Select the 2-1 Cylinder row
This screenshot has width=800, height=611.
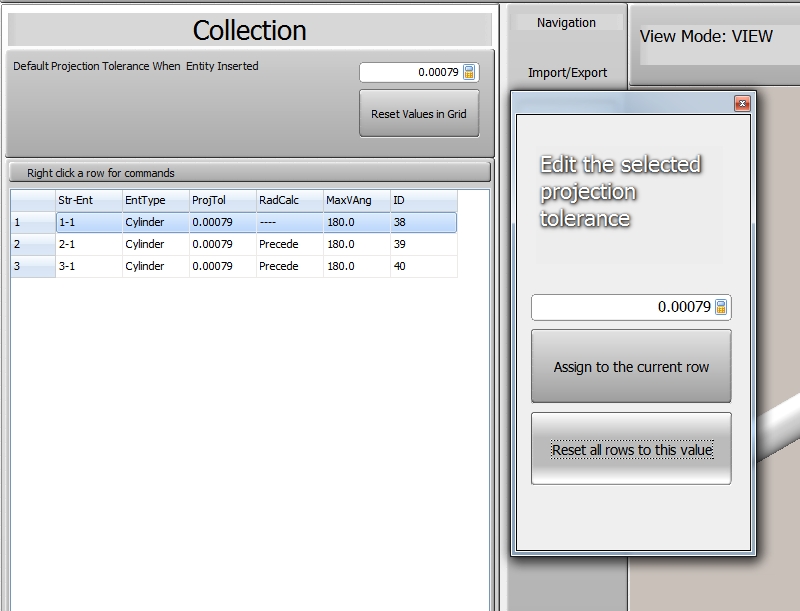[88, 244]
